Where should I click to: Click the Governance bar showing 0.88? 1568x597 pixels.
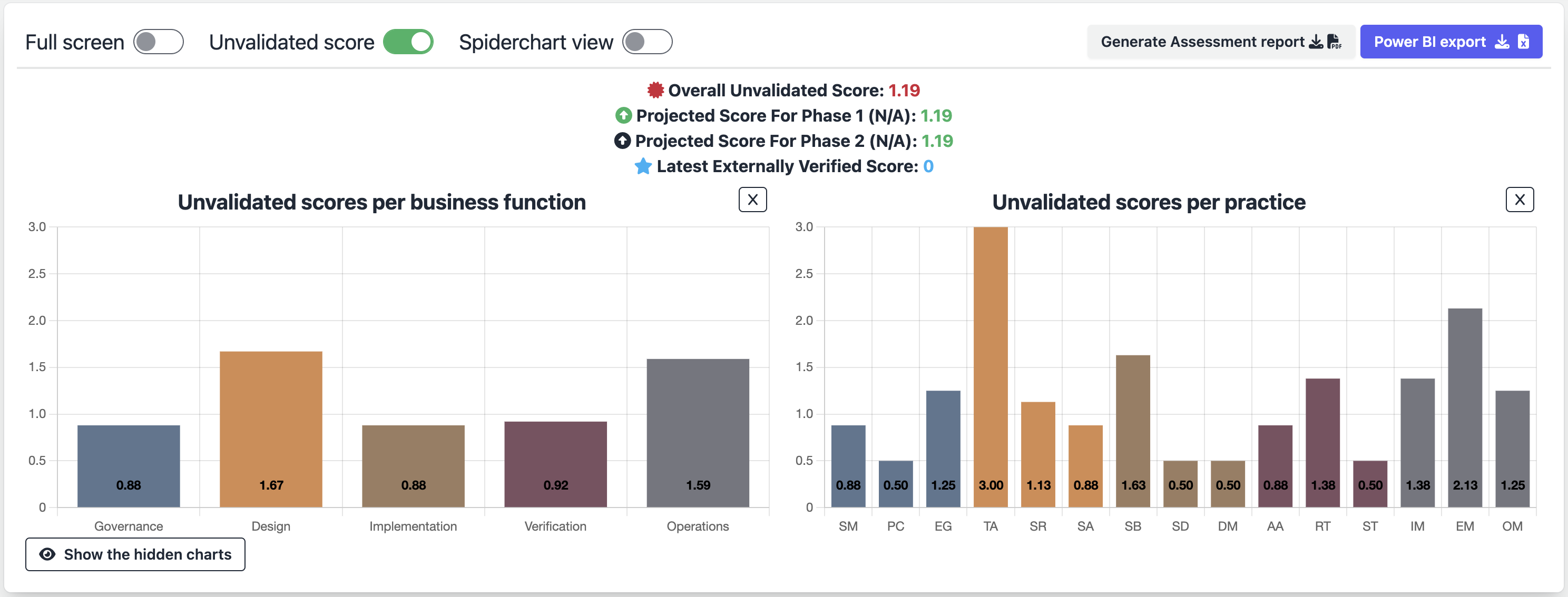129,466
